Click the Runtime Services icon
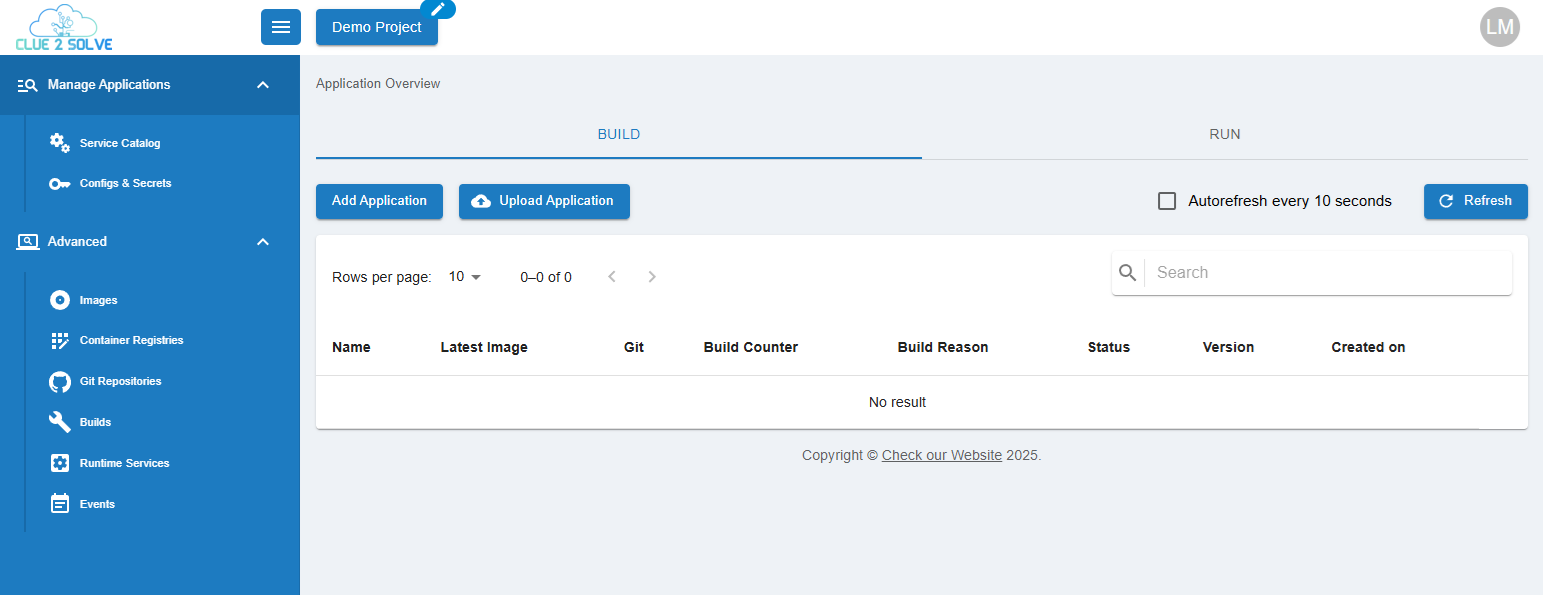 point(59,462)
